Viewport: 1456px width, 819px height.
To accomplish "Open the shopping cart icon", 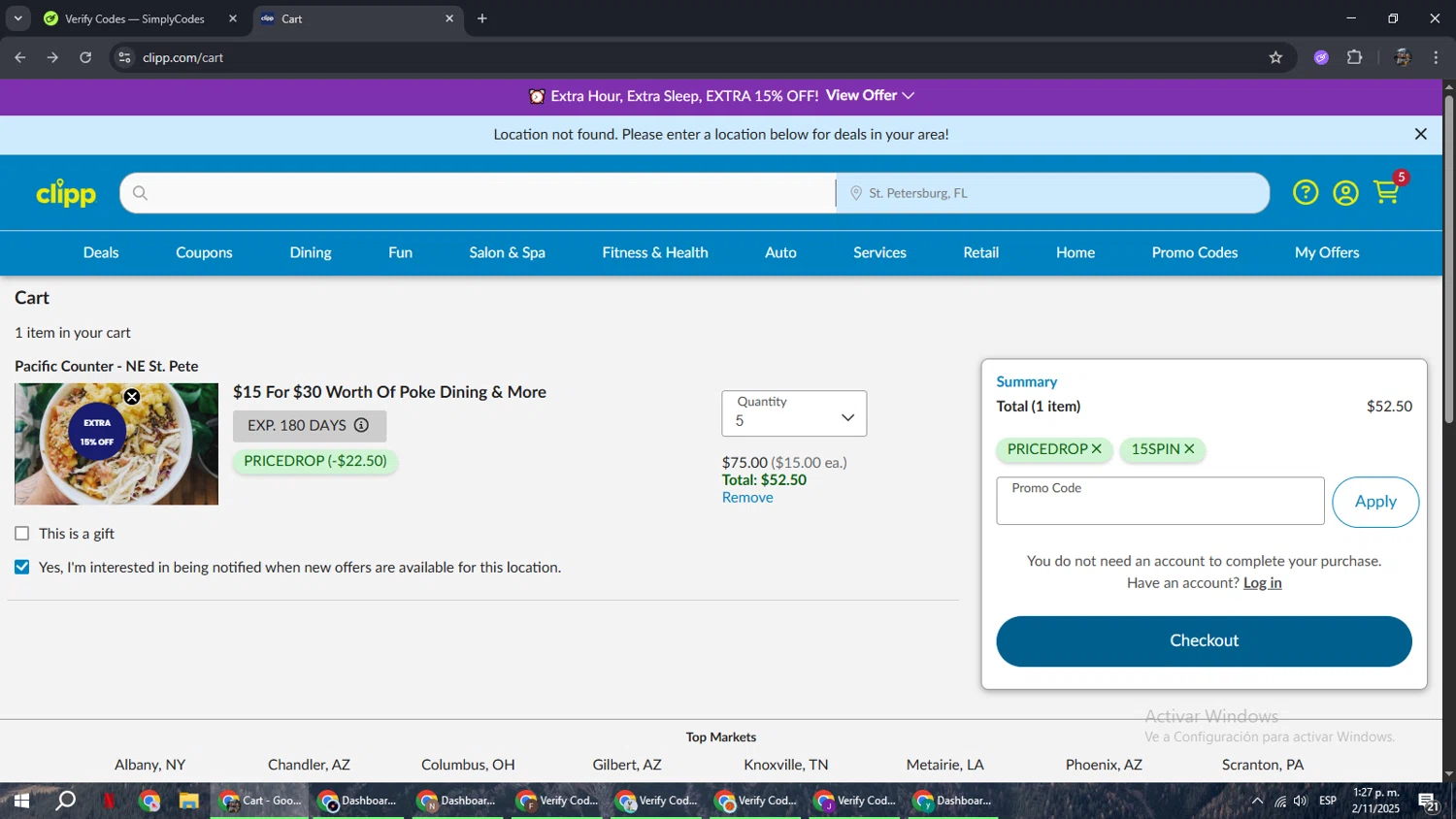I will pyautogui.click(x=1387, y=192).
